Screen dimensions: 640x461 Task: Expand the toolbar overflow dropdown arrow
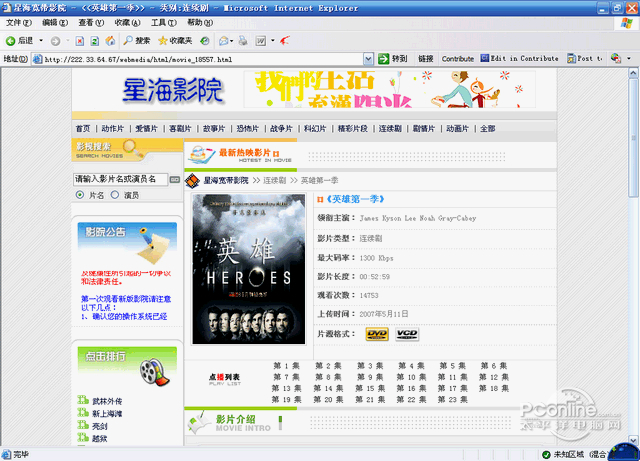coord(629,58)
